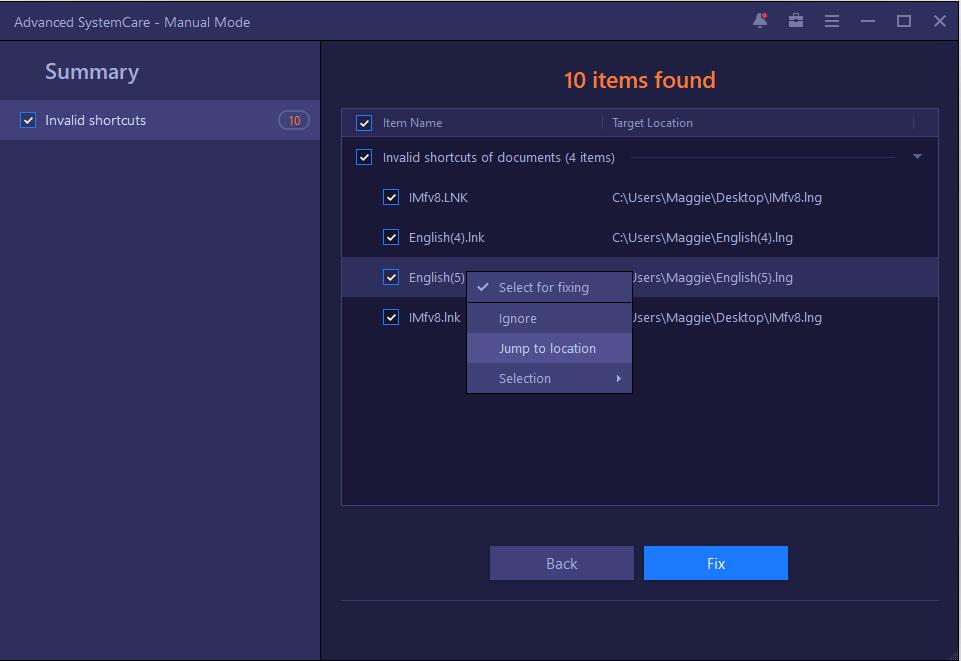Uncheck the IMfv8.LNK item checkbox
Screen dimensions: 961x661
[391, 197]
